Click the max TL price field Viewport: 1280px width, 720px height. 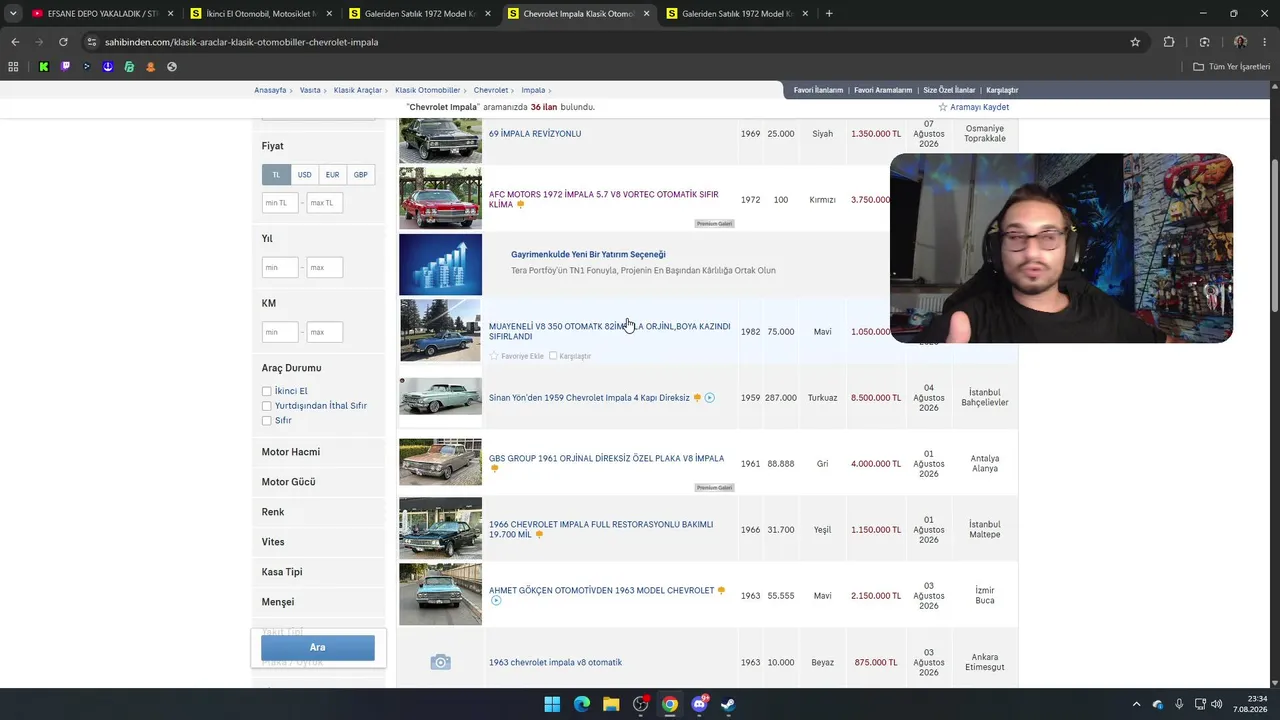click(324, 203)
